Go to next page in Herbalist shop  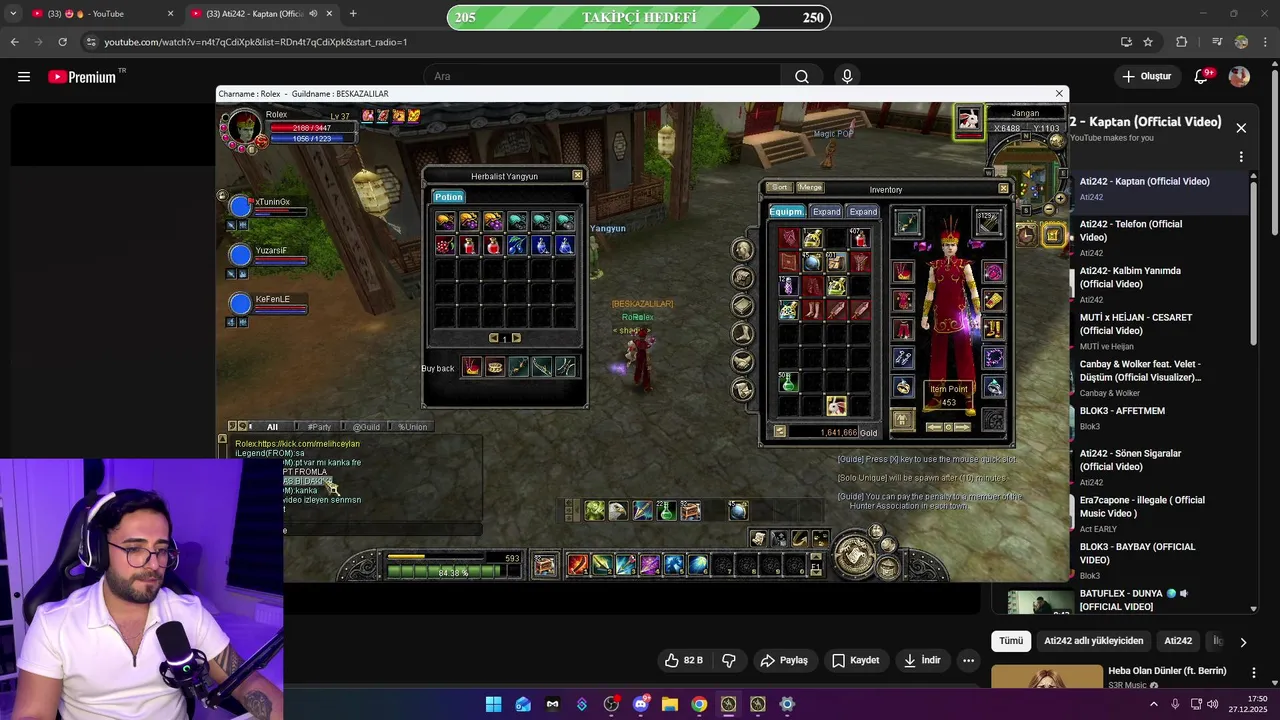pos(516,338)
